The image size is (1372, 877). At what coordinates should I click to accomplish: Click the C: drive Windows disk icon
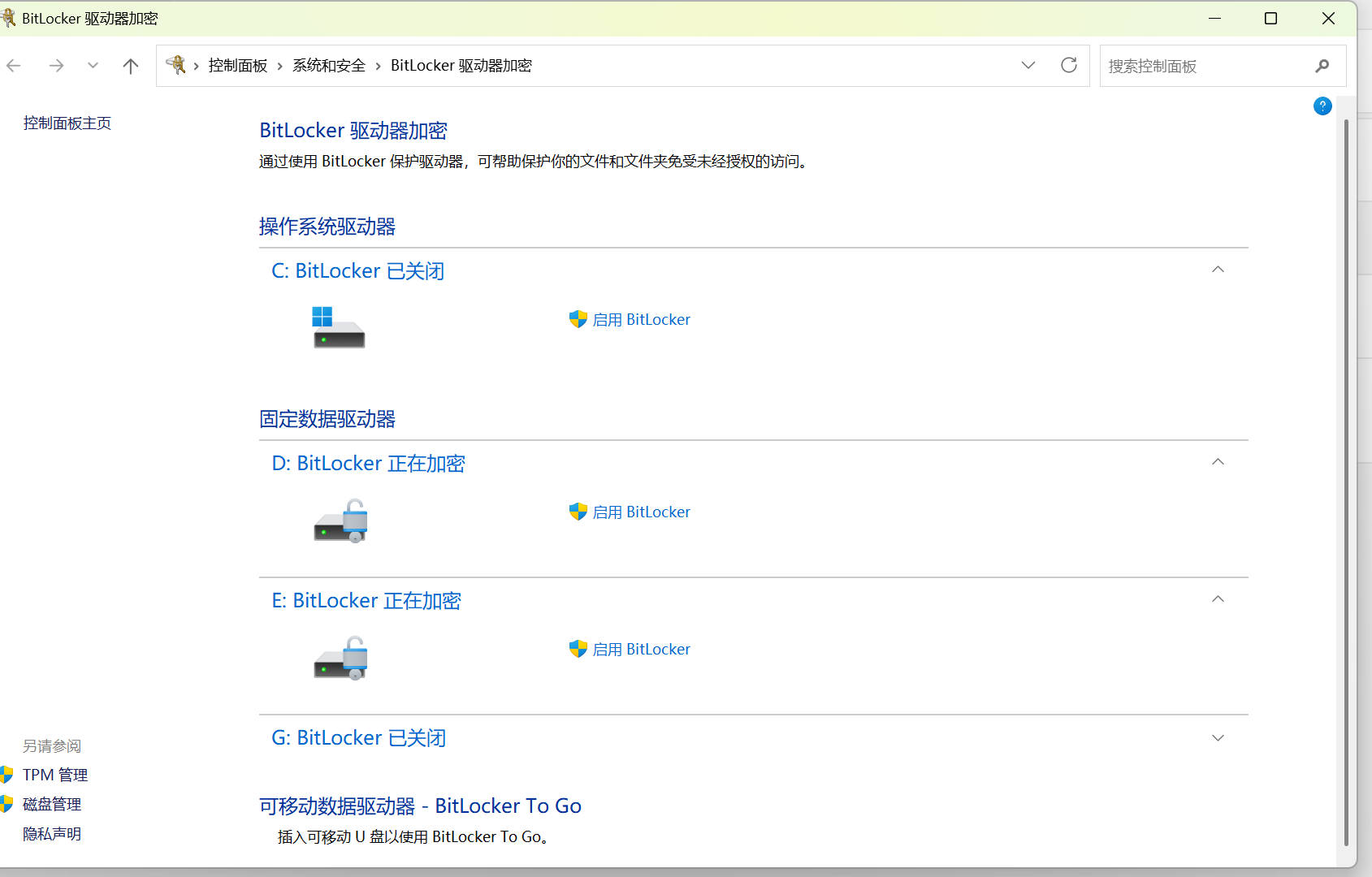click(339, 327)
